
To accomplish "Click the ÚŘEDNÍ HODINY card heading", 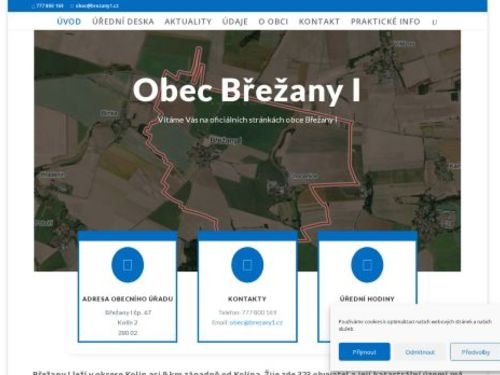I will [367, 299].
